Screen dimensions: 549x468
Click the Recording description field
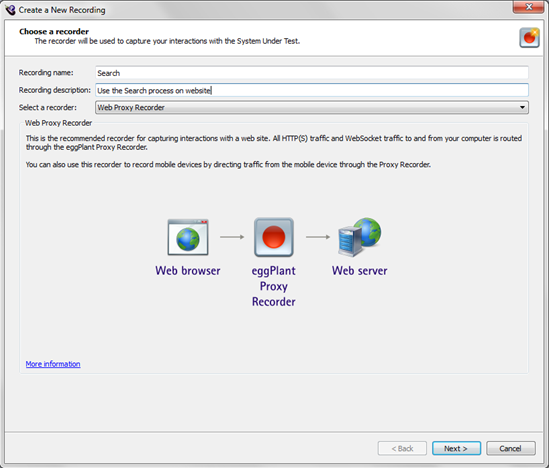(x=312, y=90)
